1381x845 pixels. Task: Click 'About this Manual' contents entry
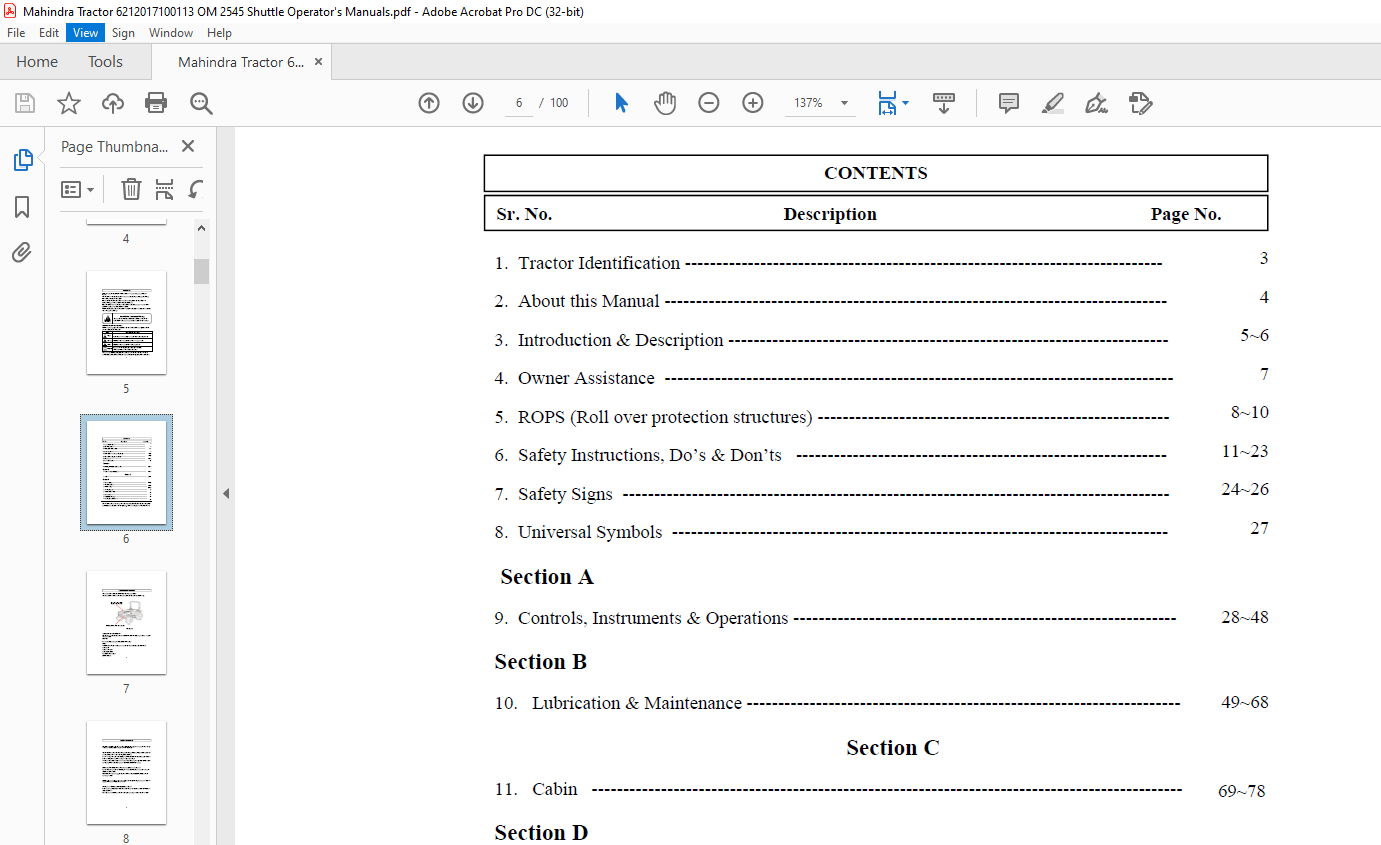(x=589, y=301)
